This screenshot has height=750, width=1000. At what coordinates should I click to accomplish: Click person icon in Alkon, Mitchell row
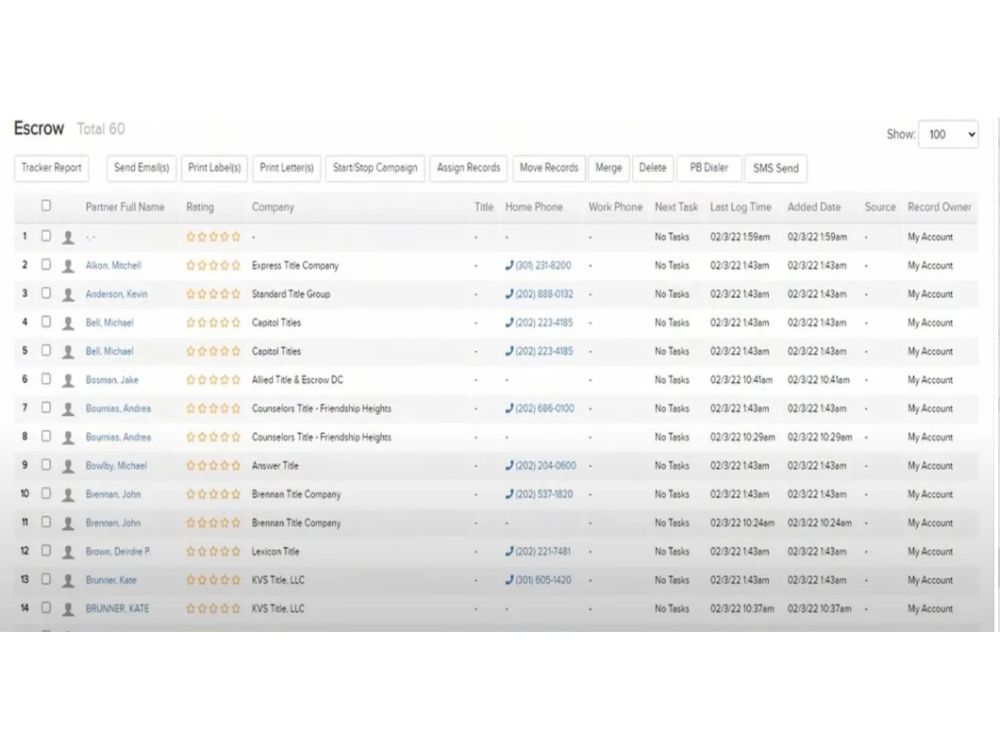tap(68, 266)
